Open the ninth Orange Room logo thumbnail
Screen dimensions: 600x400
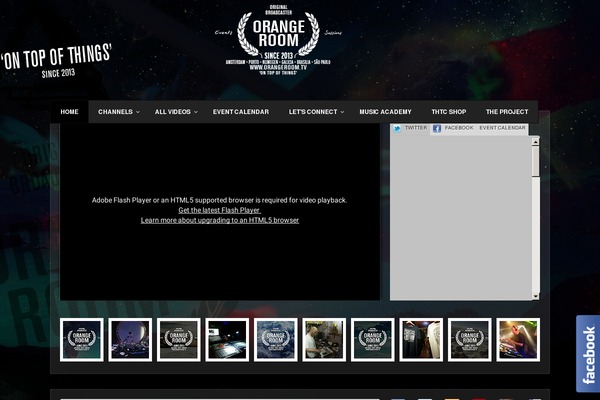click(x=470, y=340)
